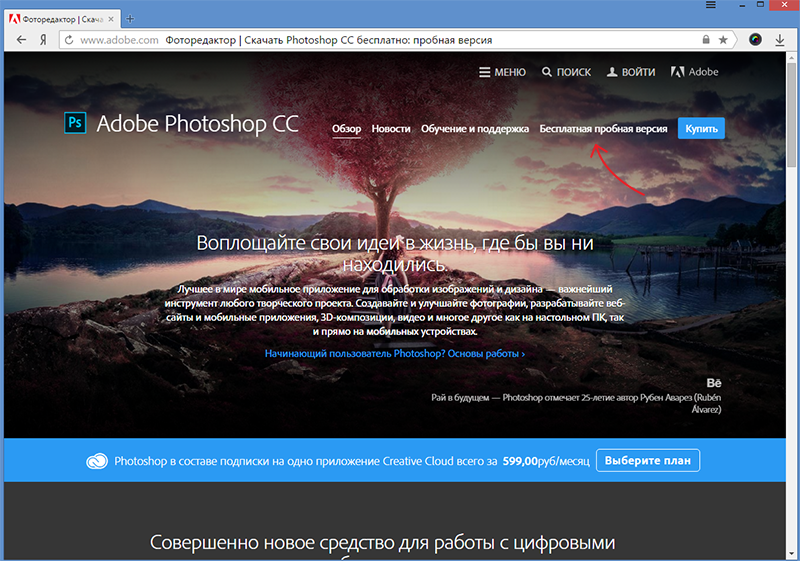
Task: Open Yandex home via the Я icon
Action: [x=43, y=40]
